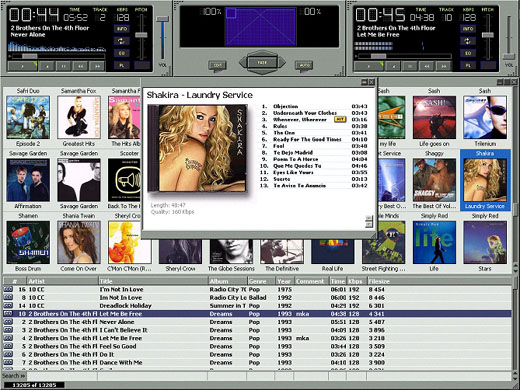Pause the right deck
The height and width of the screenshot is (390, 520).
click(410, 66)
